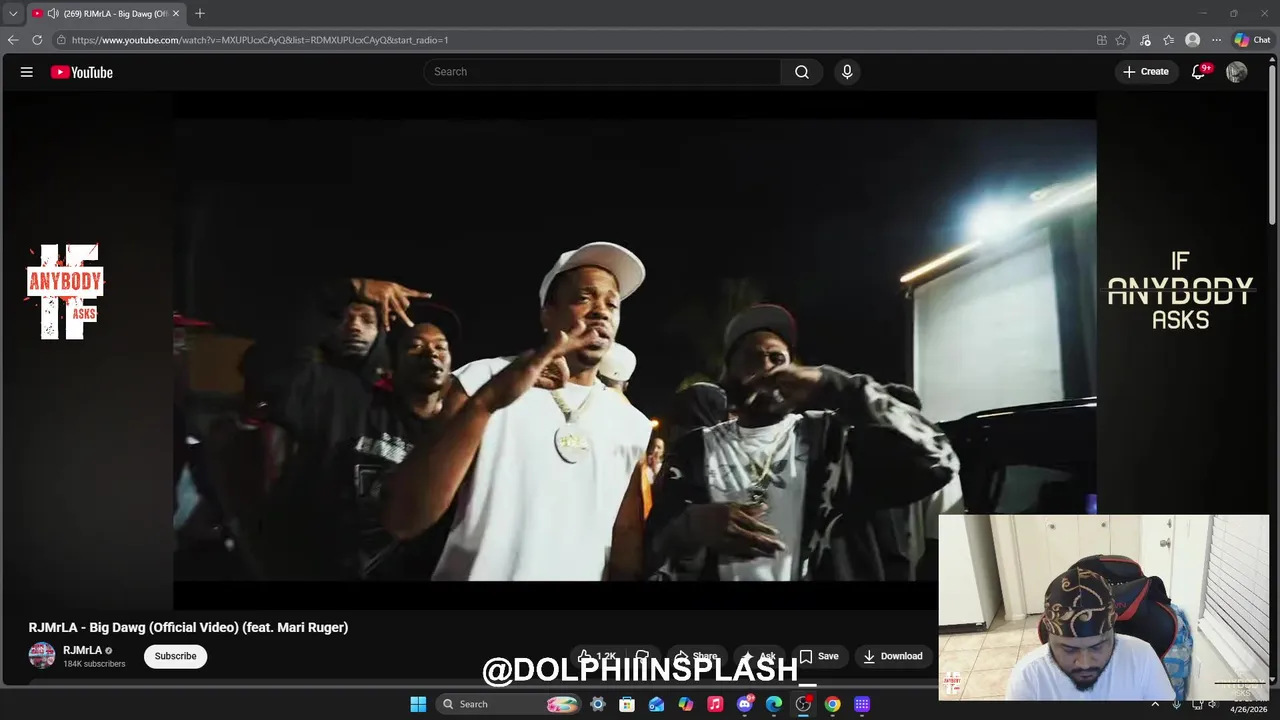
Task: Start voice search with the microphone
Action: (x=847, y=72)
